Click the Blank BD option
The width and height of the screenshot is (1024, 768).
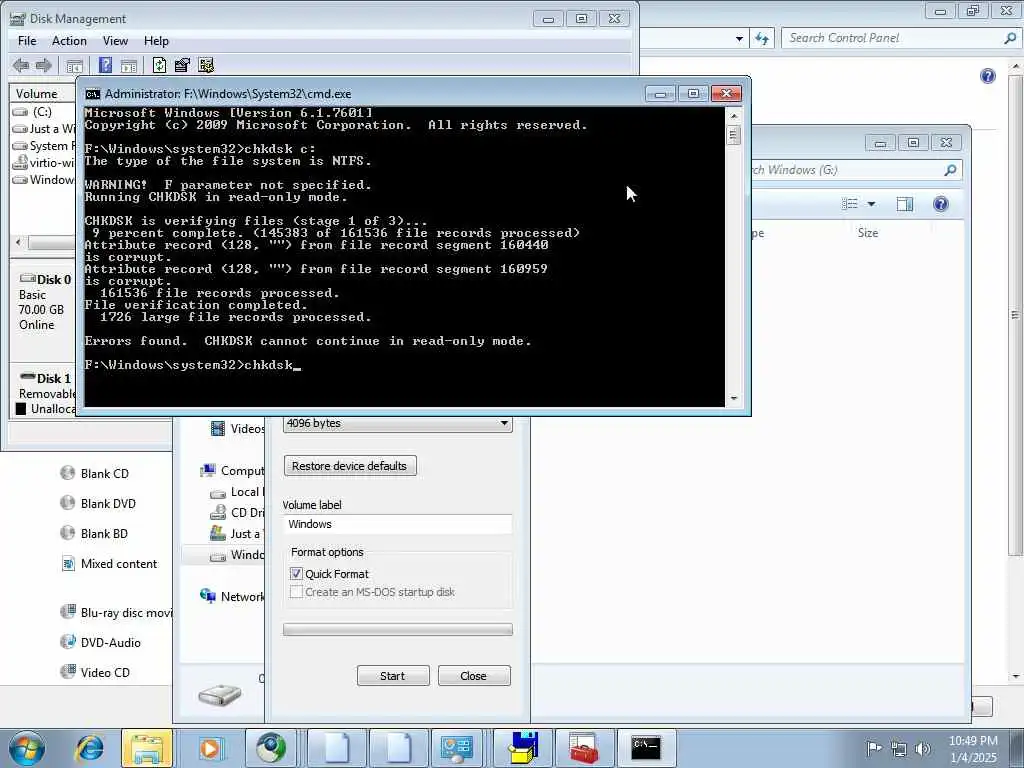[x=95, y=534]
